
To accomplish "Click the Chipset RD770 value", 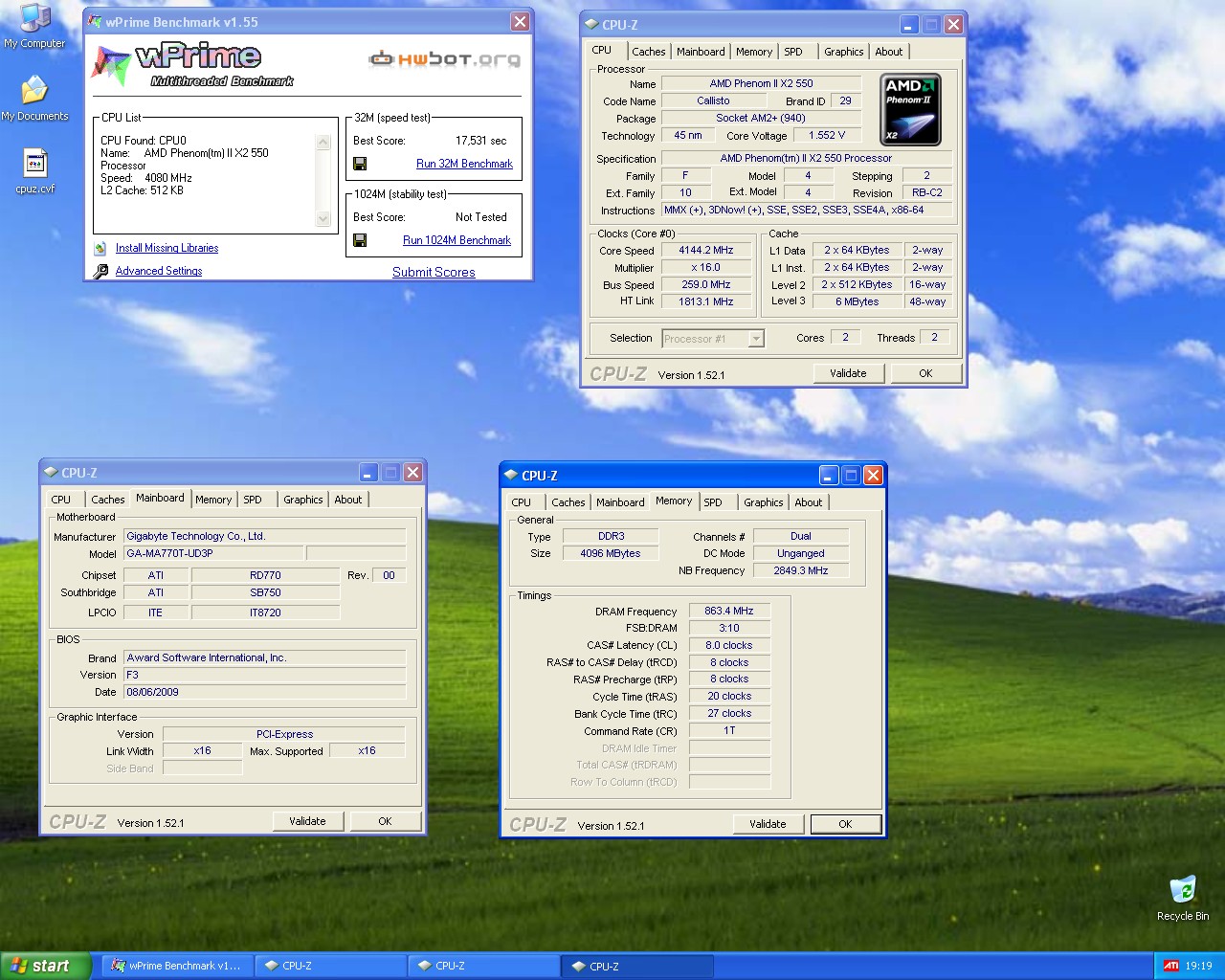I will pyautogui.click(x=265, y=576).
